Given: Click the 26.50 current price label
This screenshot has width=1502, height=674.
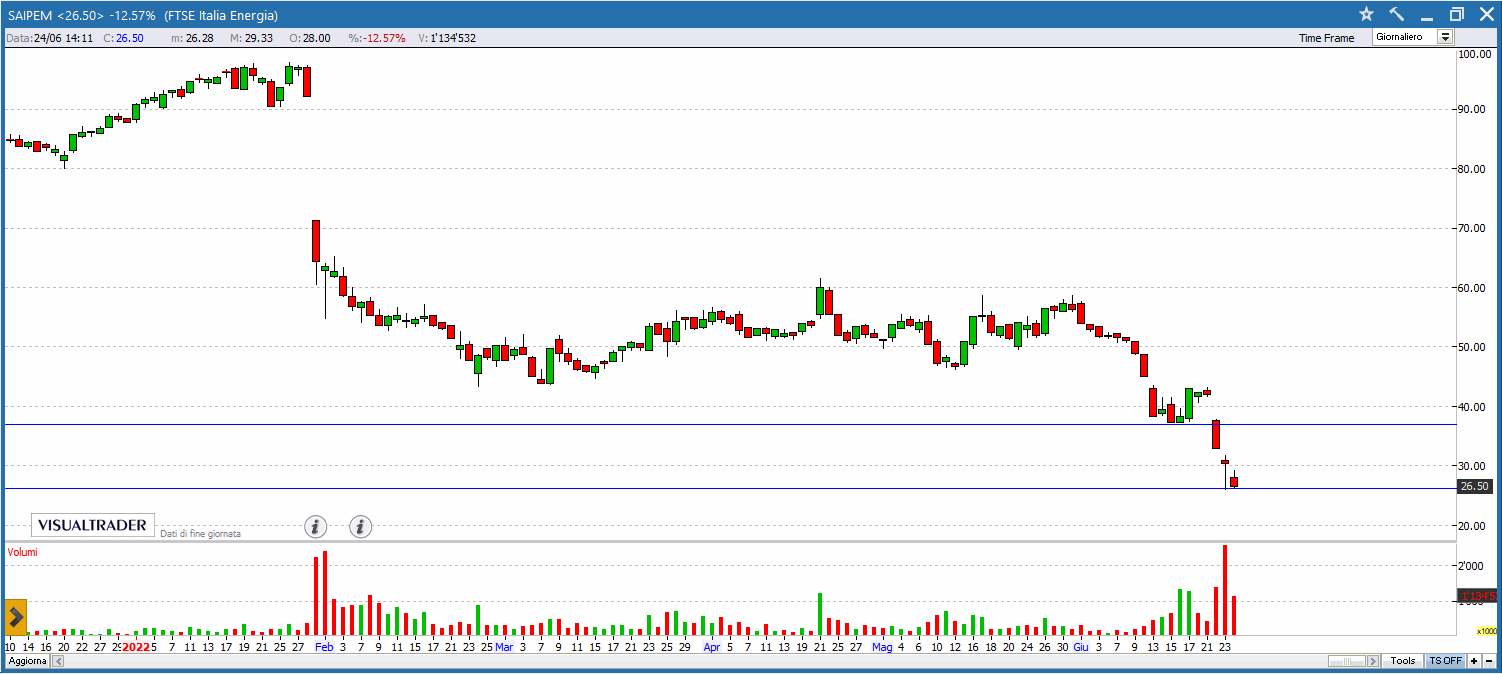Looking at the screenshot, I should tap(1475, 487).
